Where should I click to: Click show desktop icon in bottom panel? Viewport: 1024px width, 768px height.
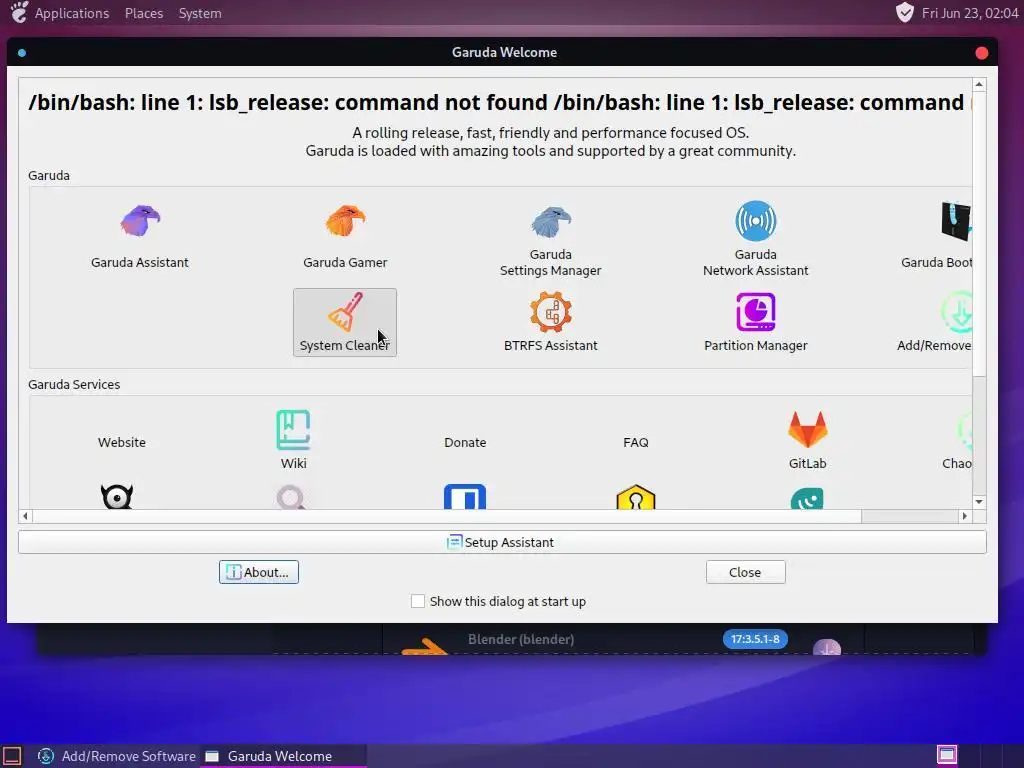(12, 756)
